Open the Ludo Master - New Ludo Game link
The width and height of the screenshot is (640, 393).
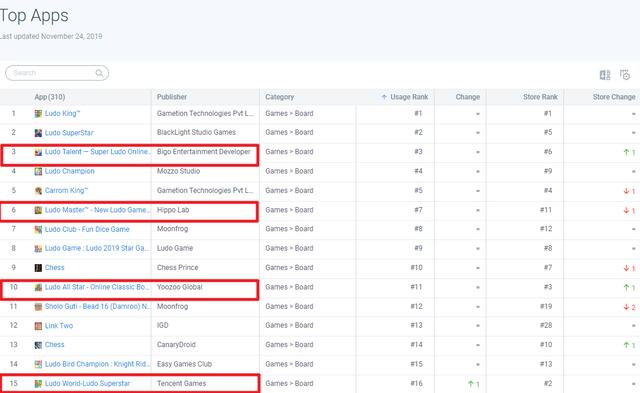click(x=97, y=210)
